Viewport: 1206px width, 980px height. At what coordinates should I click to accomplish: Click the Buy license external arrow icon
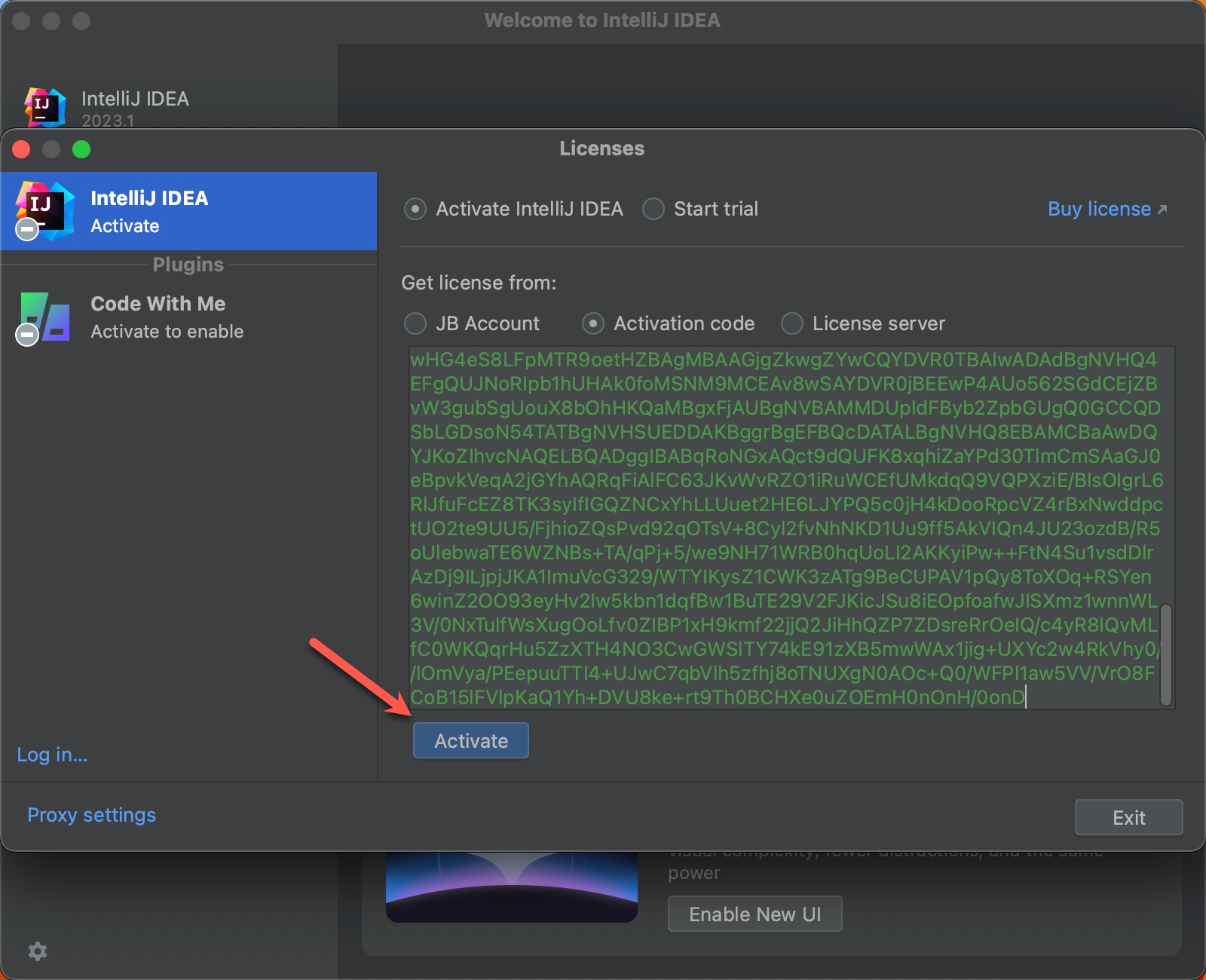click(1162, 210)
